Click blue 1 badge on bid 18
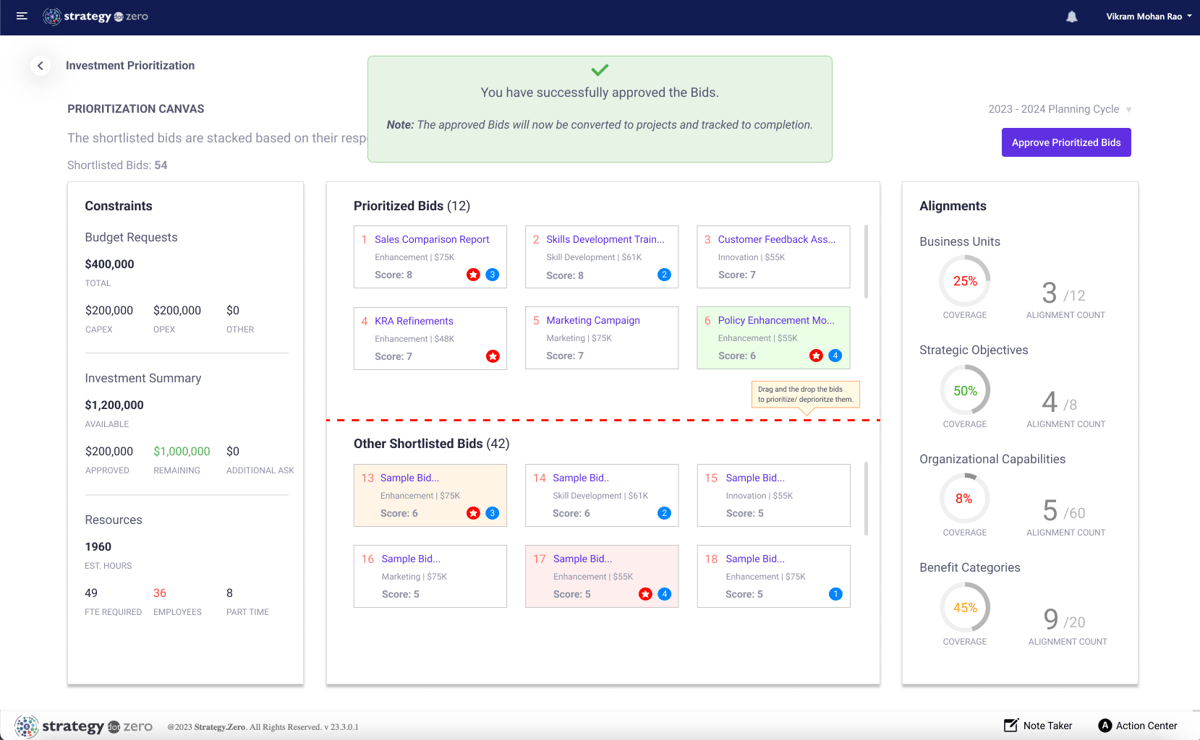The image size is (1200, 740). [835, 594]
